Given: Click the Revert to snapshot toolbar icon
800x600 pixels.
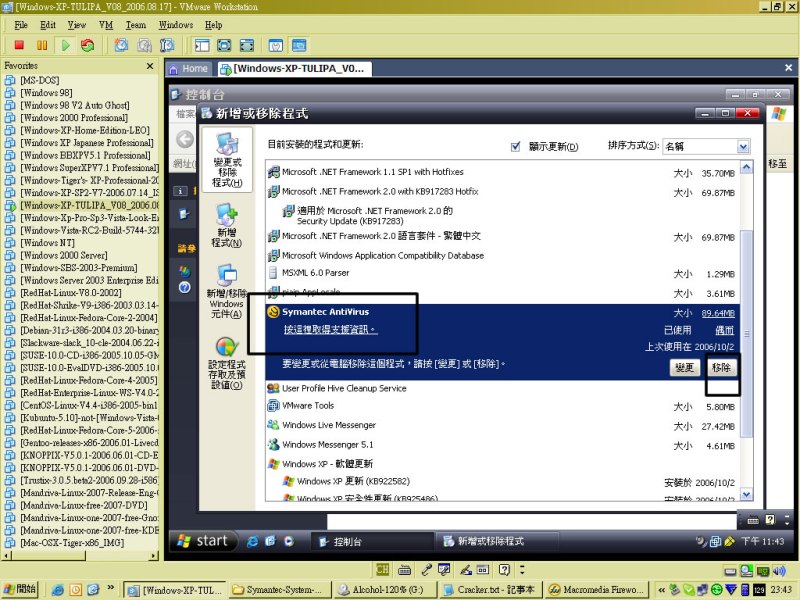Looking at the screenshot, I should [144, 45].
